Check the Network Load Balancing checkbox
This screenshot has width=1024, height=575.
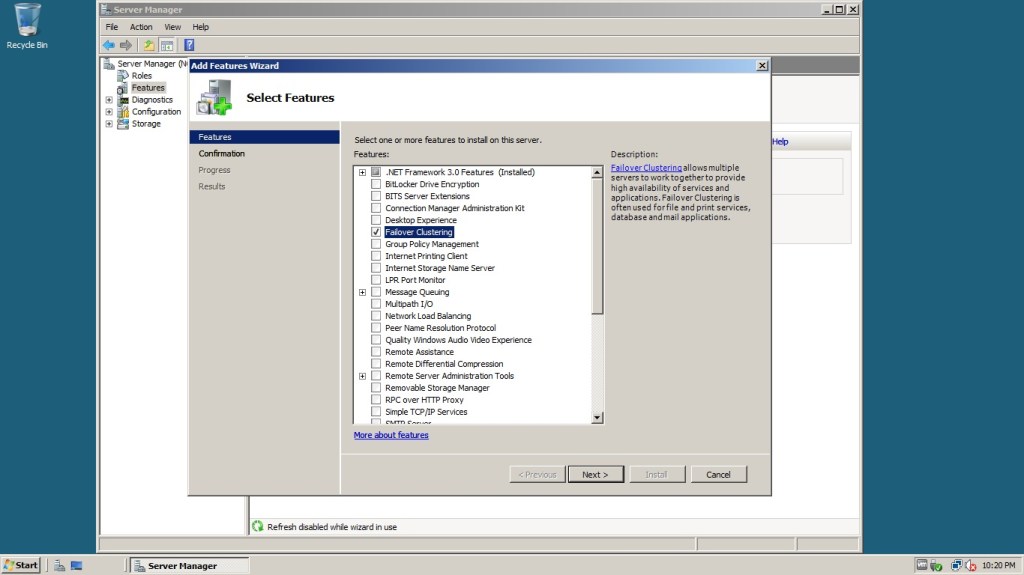[x=376, y=316]
